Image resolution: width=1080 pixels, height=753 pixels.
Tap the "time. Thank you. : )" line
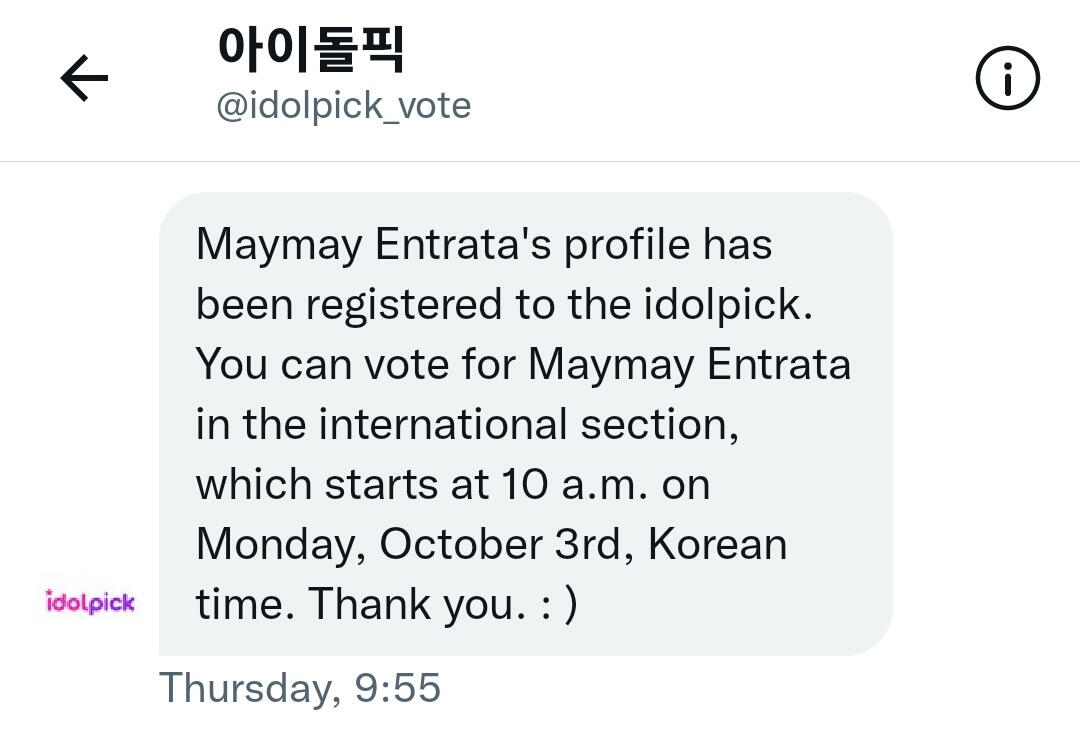[386, 604]
